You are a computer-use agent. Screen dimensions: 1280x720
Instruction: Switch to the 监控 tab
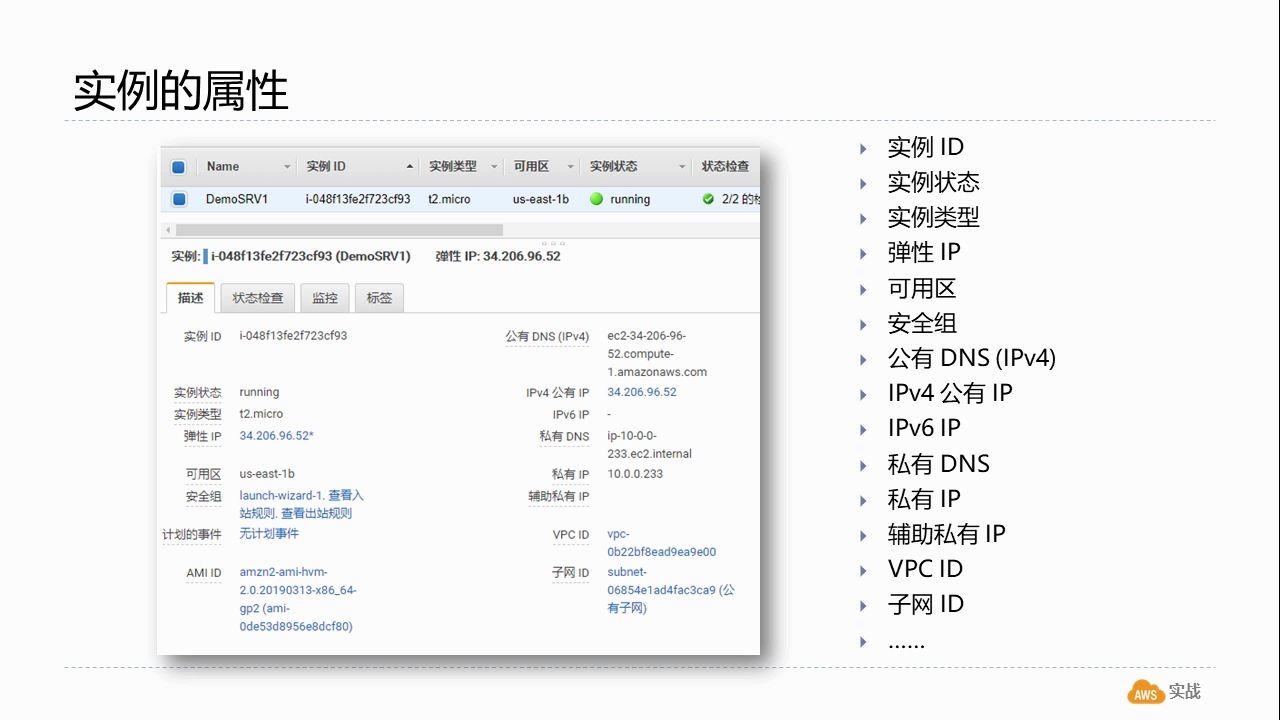325,297
